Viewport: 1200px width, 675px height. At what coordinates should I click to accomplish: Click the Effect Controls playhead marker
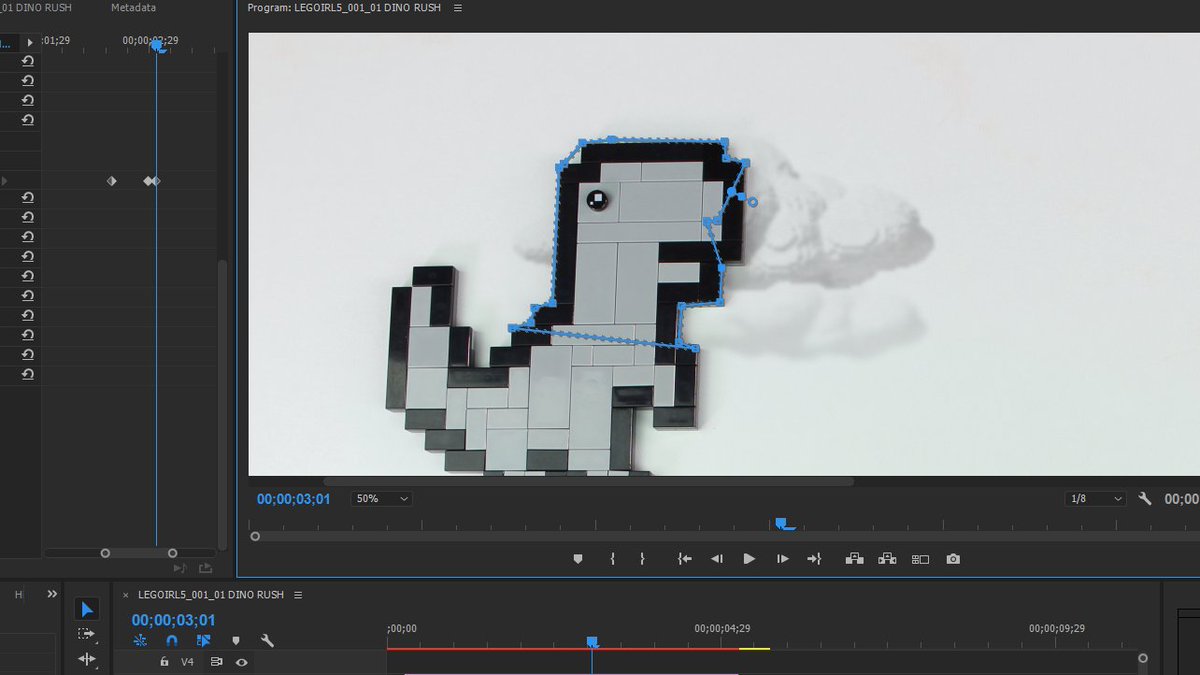pyautogui.click(x=156, y=45)
